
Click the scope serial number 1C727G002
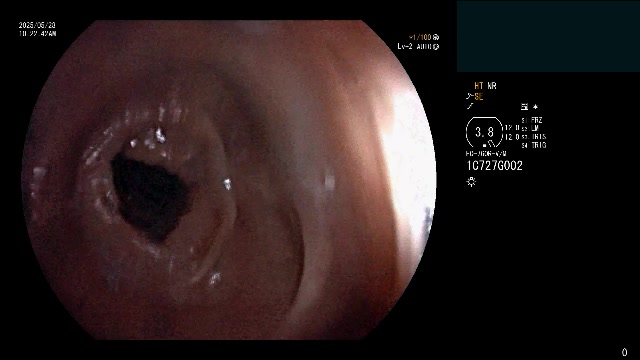tap(494, 165)
